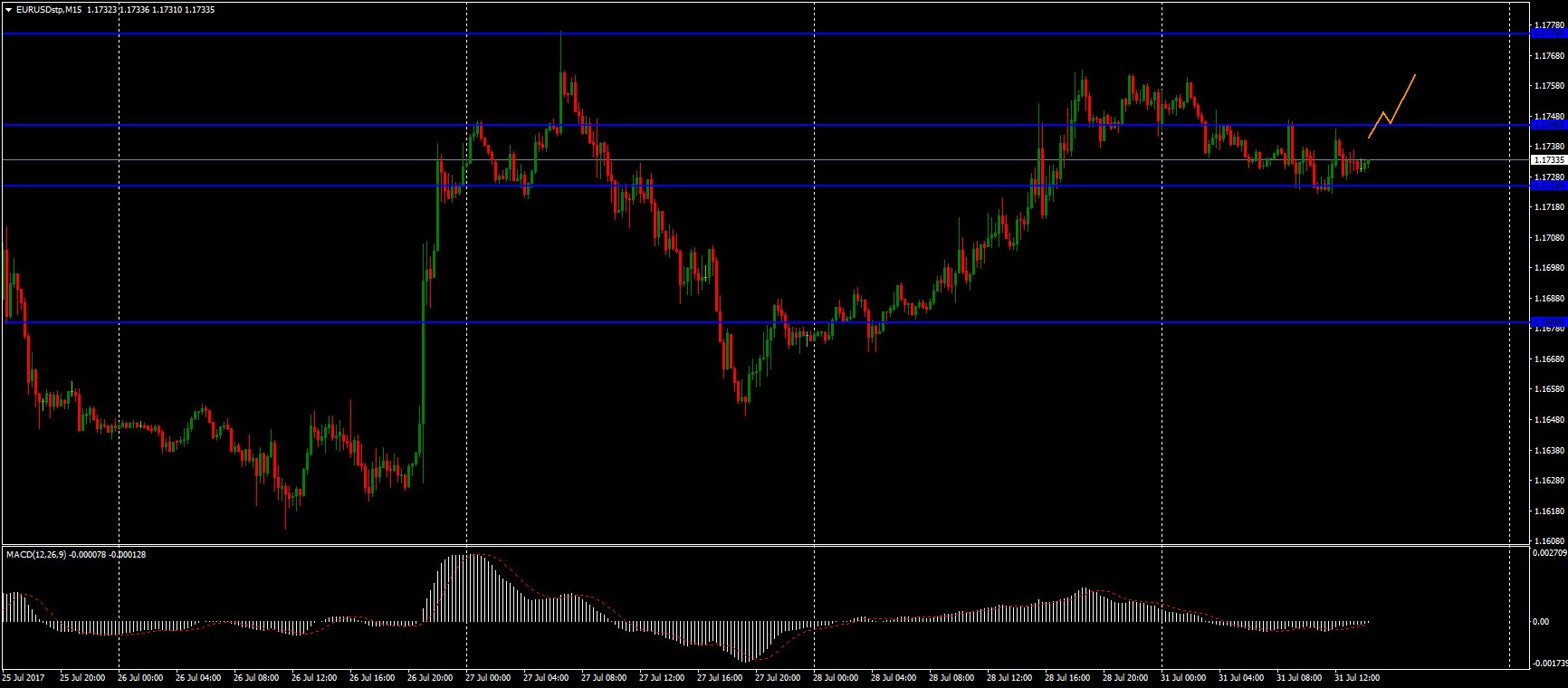Screen dimensions: 1568x688
Task: Click the 1.16480 value on price axis
Action: click(1550, 420)
